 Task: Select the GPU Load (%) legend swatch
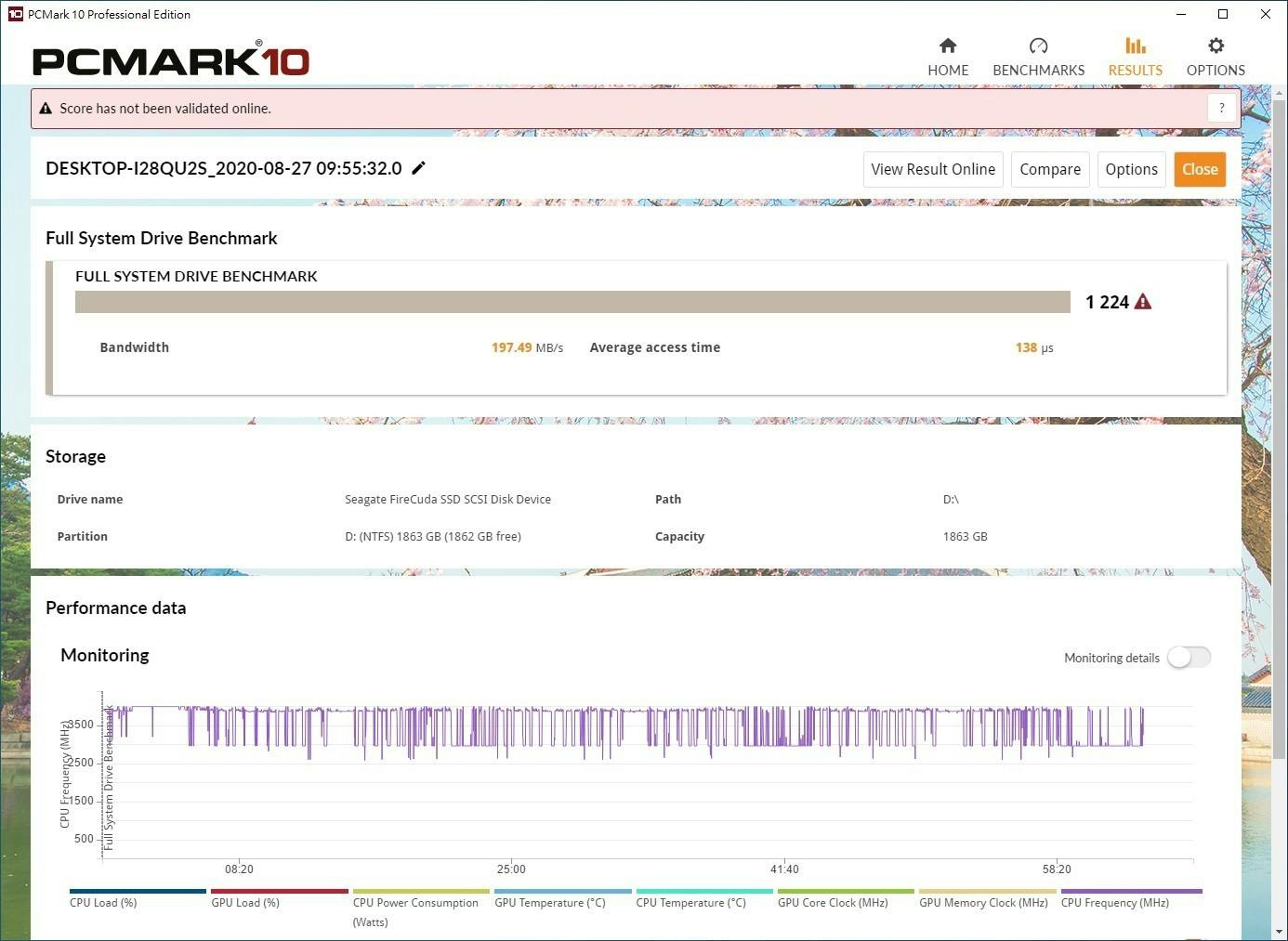pos(280,891)
